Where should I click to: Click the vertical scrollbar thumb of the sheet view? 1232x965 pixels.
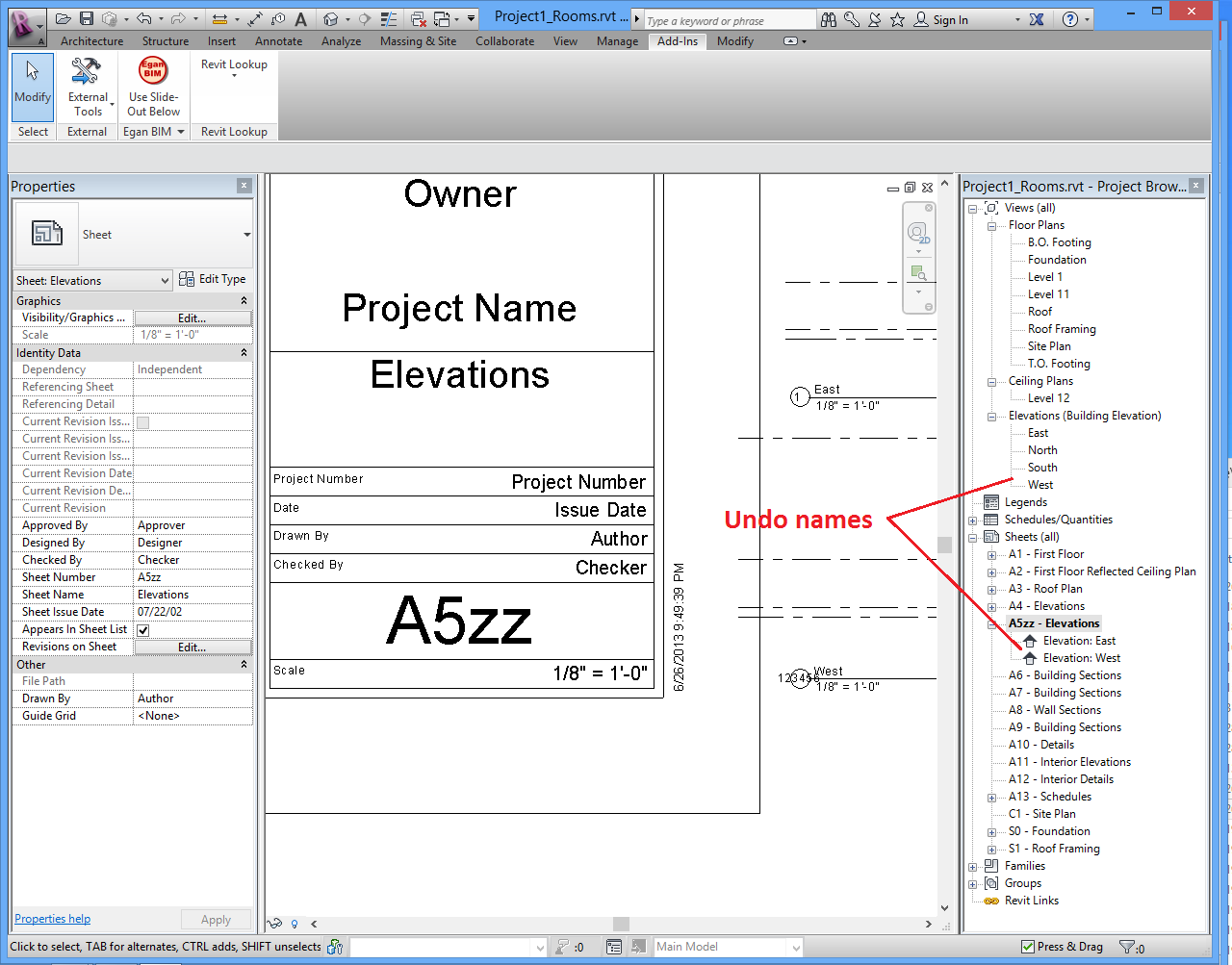coord(944,545)
